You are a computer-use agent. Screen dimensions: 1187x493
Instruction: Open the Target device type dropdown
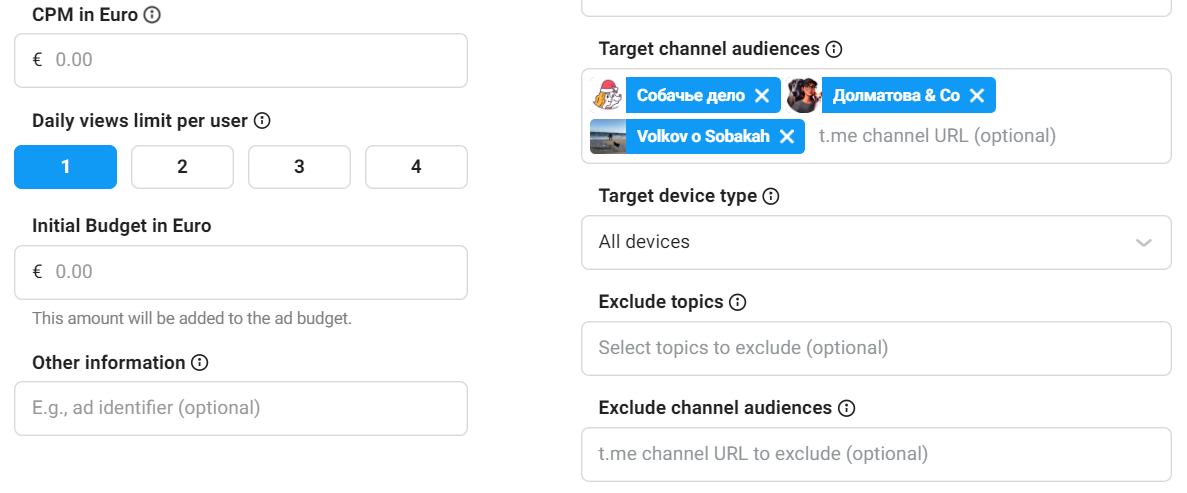pos(875,242)
